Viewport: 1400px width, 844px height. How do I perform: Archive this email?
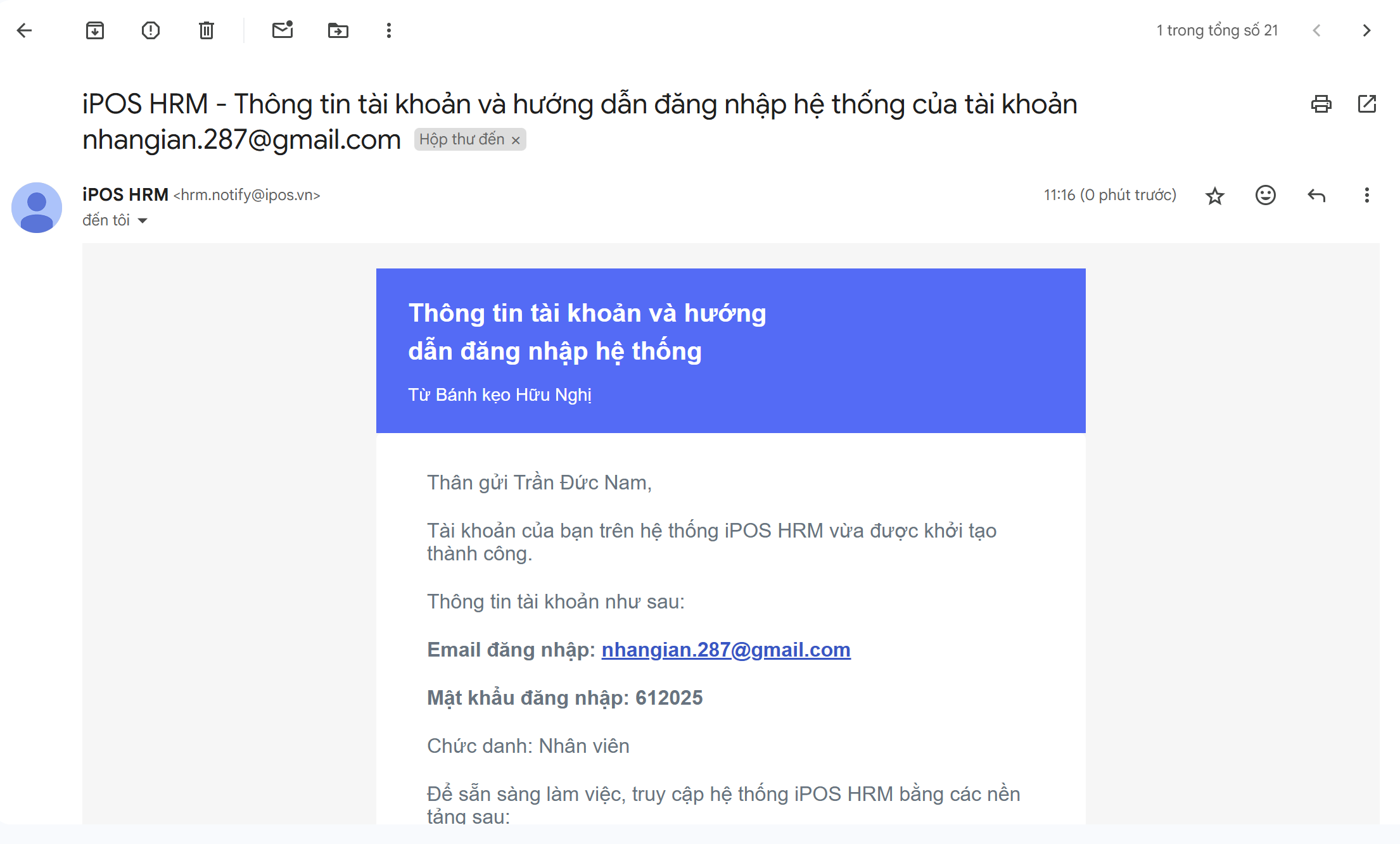coord(95,30)
